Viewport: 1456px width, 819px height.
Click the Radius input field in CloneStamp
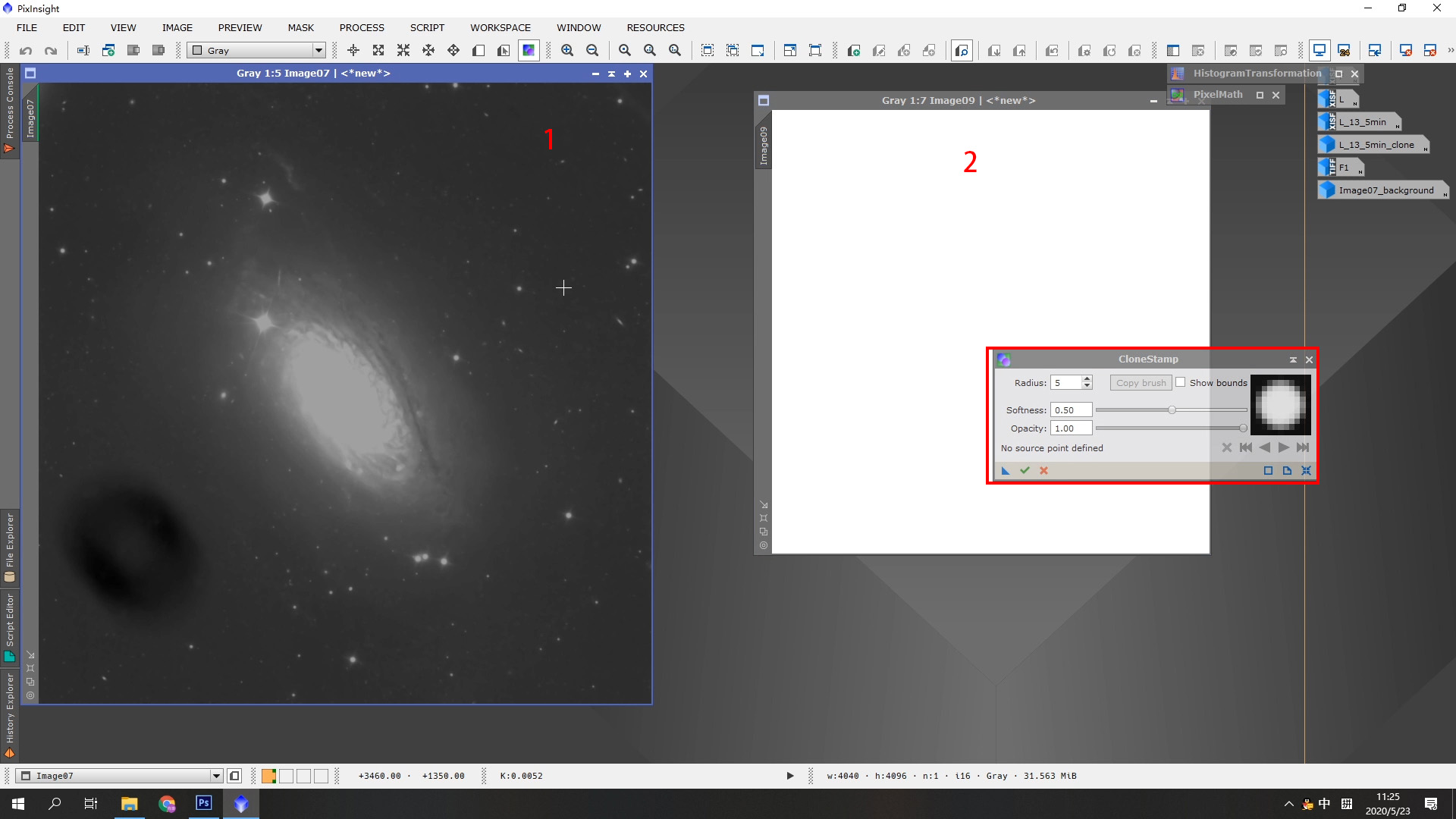[1067, 383]
